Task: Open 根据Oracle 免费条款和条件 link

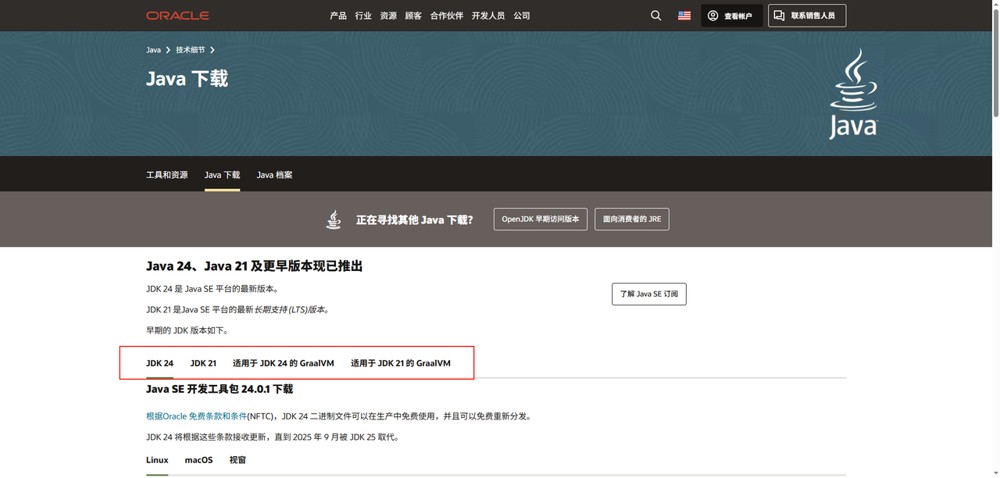Action: click(196, 416)
